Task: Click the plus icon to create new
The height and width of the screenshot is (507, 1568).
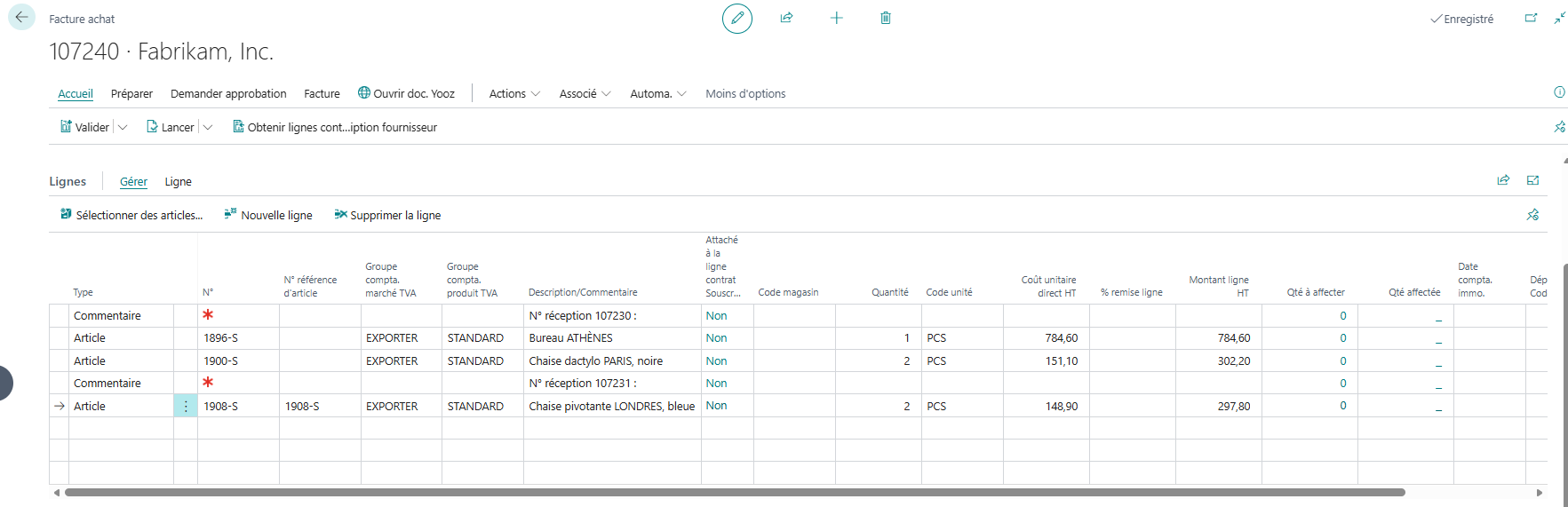Action: click(836, 19)
